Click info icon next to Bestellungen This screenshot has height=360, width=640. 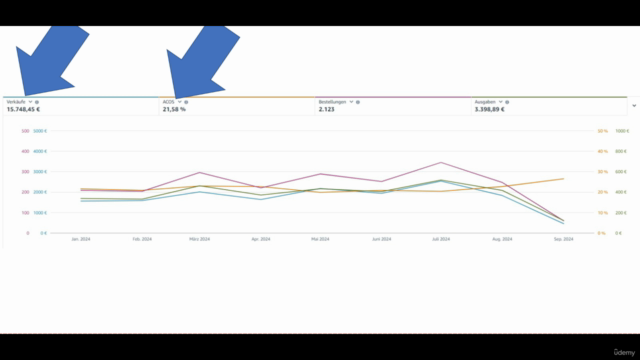point(358,102)
